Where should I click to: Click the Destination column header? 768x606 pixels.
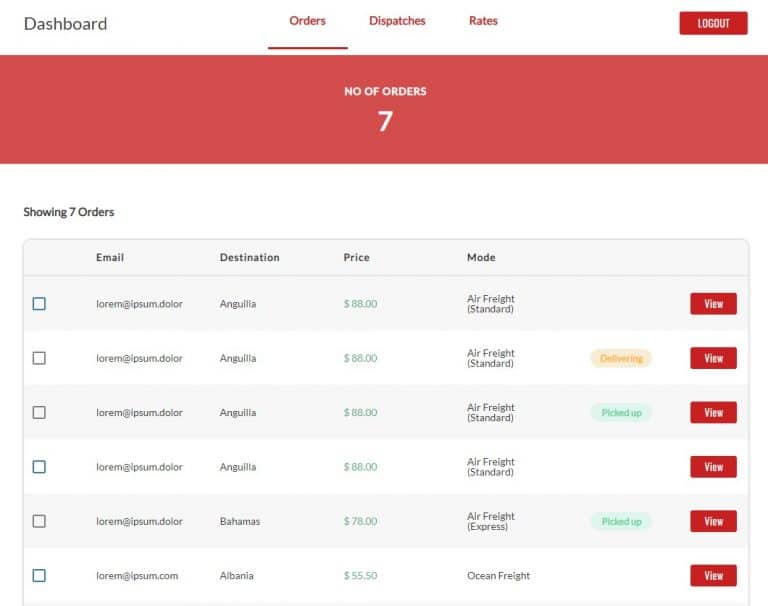[x=249, y=258]
